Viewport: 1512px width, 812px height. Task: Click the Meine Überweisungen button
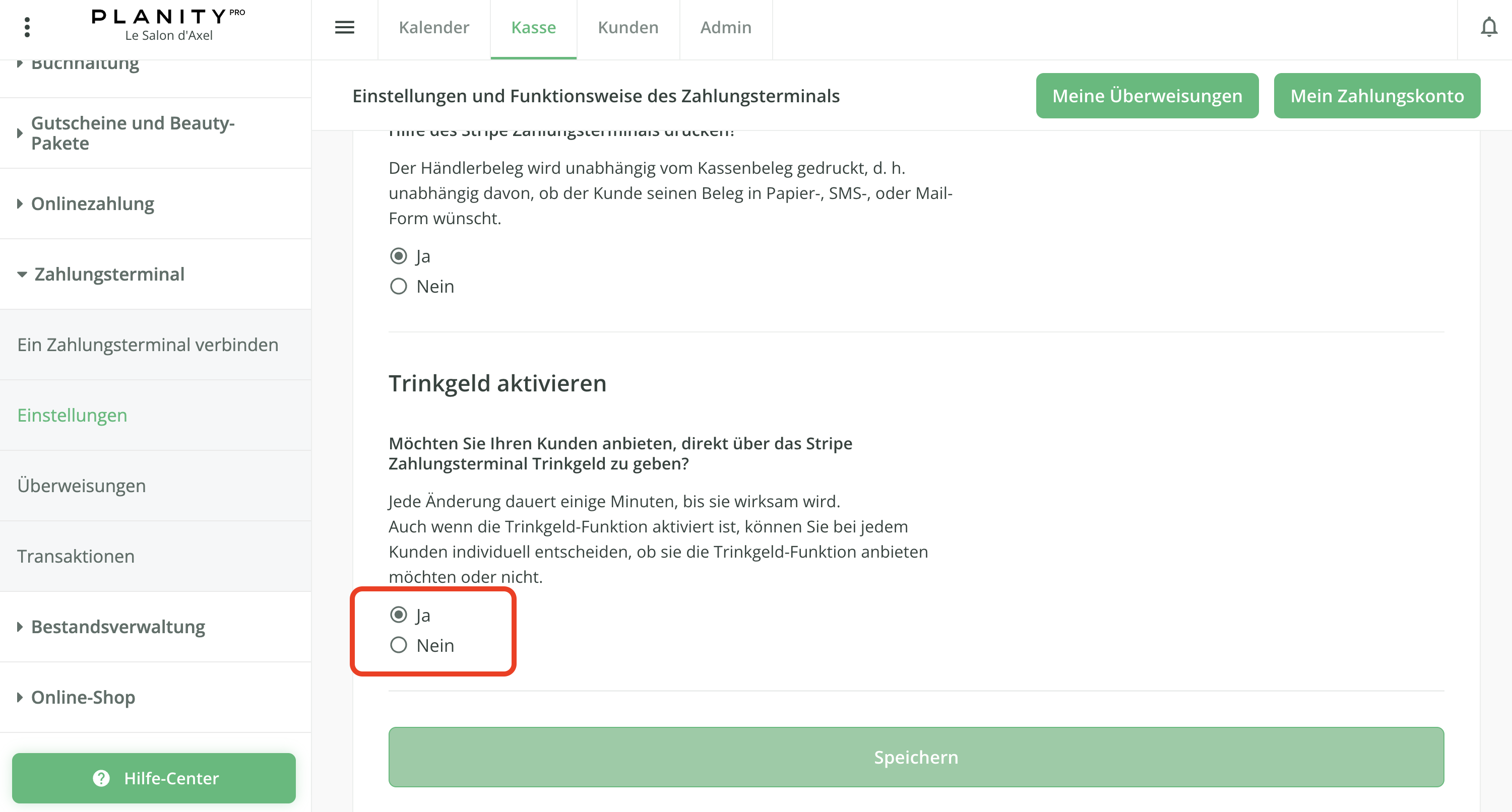(1147, 96)
